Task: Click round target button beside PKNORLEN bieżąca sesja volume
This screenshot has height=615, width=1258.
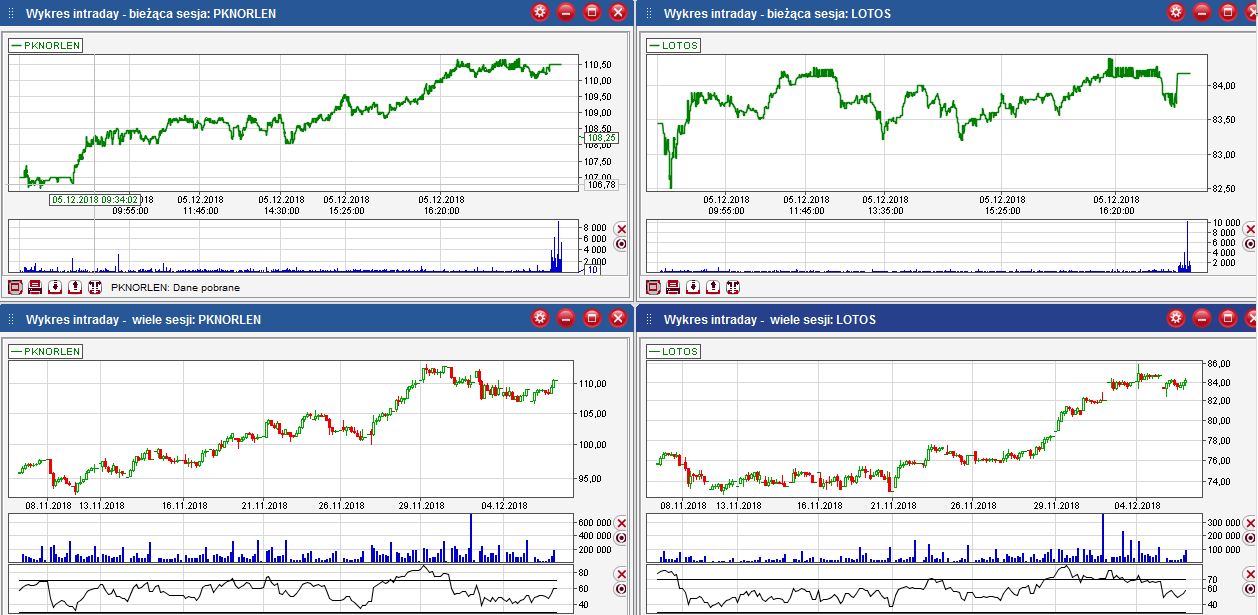Action: point(620,243)
